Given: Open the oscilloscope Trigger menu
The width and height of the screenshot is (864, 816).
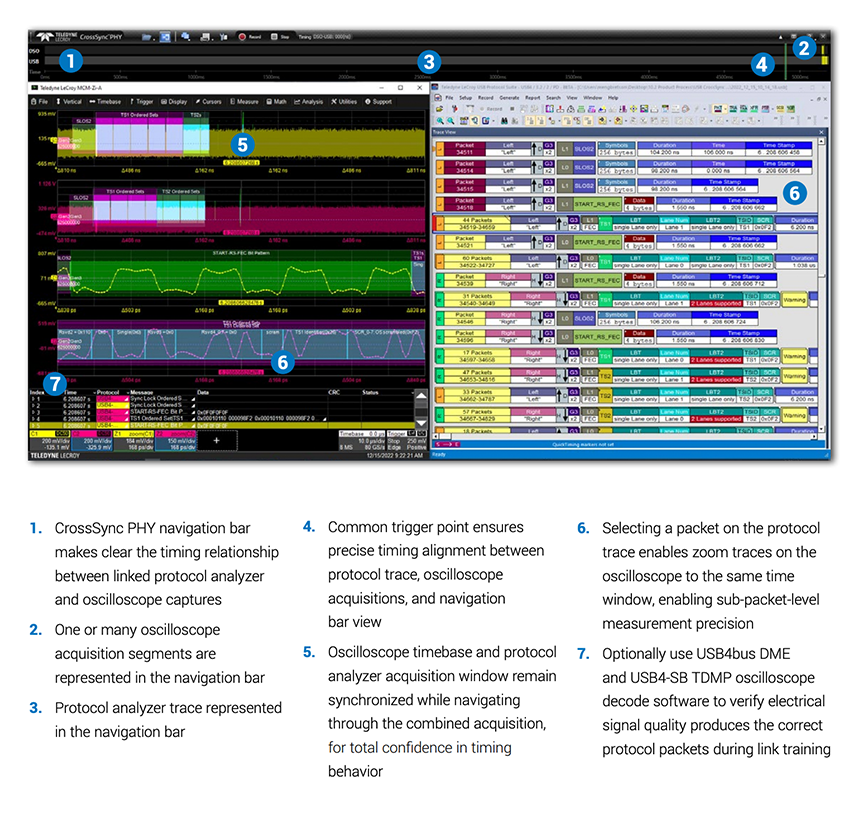Looking at the screenshot, I should (x=141, y=101).
